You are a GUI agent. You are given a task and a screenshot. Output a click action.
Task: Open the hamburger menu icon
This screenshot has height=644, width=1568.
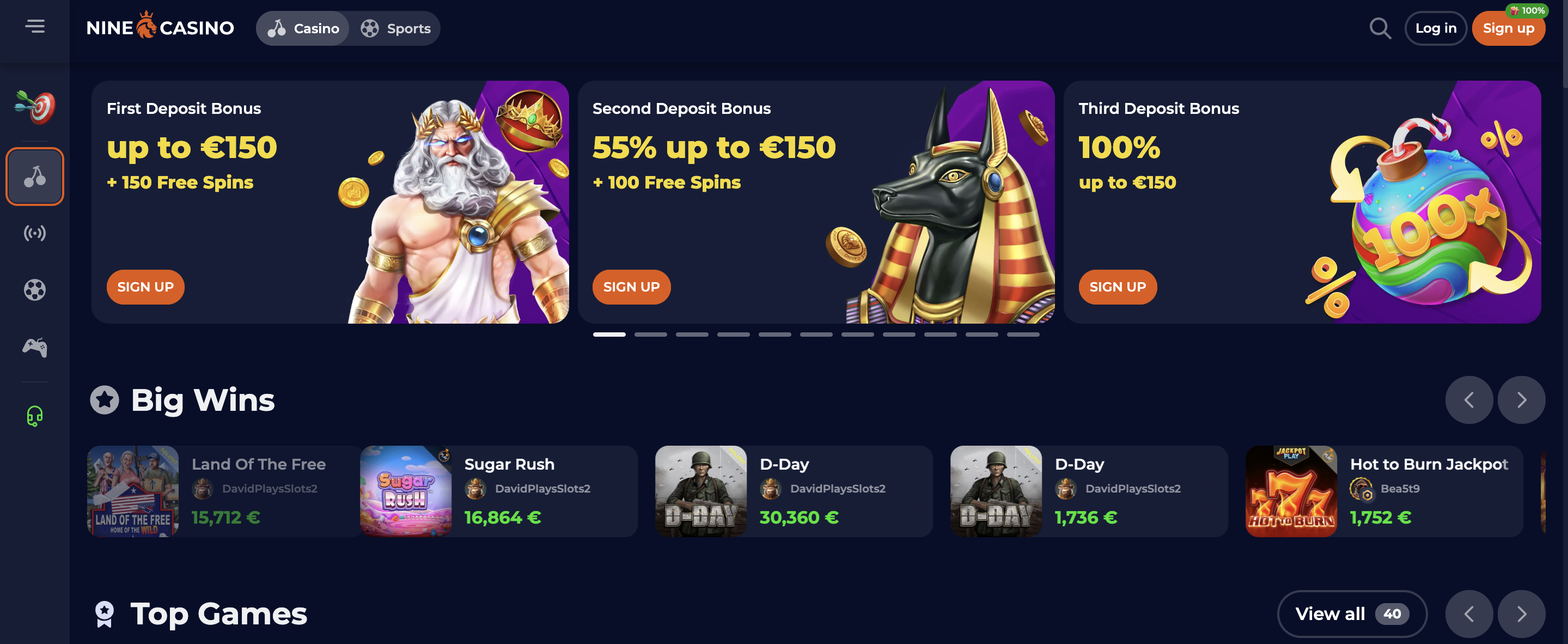(35, 26)
